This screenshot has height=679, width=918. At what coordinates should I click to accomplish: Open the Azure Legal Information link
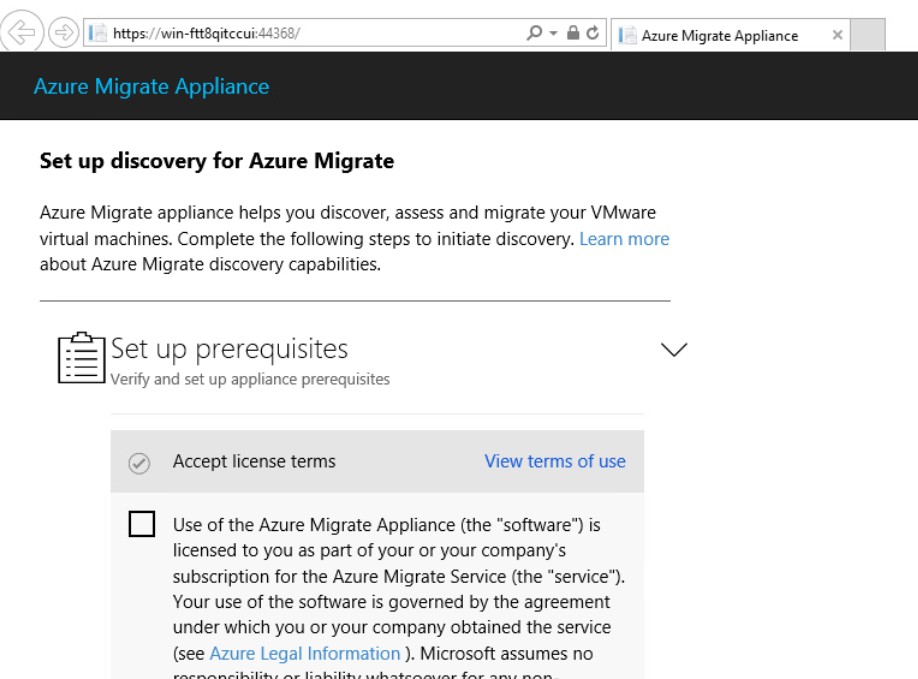click(x=305, y=653)
